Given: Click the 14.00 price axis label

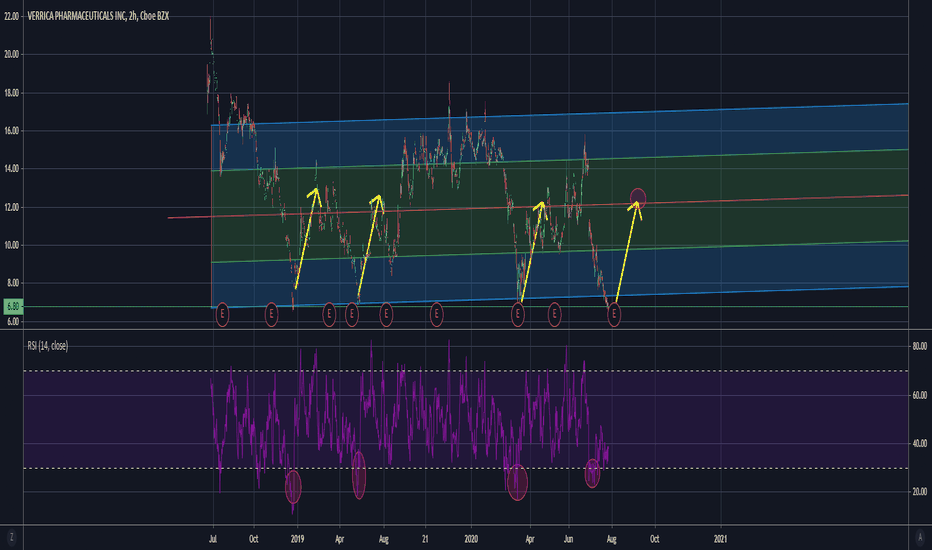Looking at the screenshot, I should coord(11,169).
